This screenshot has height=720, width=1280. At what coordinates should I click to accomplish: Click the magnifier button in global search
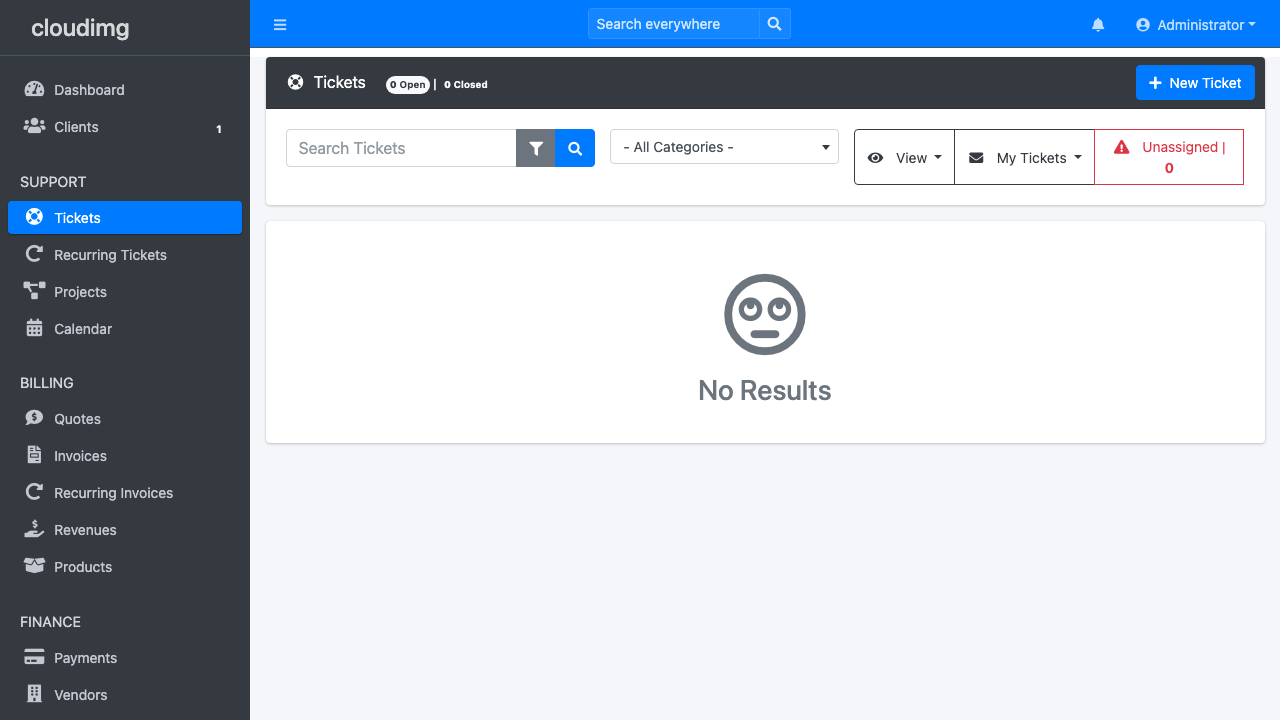point(775,24)
